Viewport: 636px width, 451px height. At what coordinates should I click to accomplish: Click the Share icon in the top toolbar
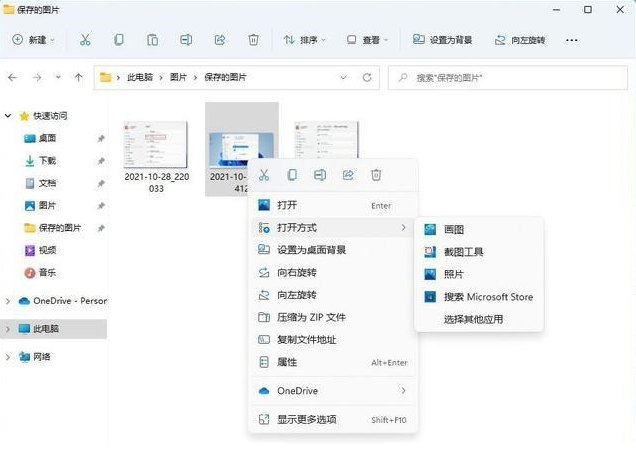[219, 40]
